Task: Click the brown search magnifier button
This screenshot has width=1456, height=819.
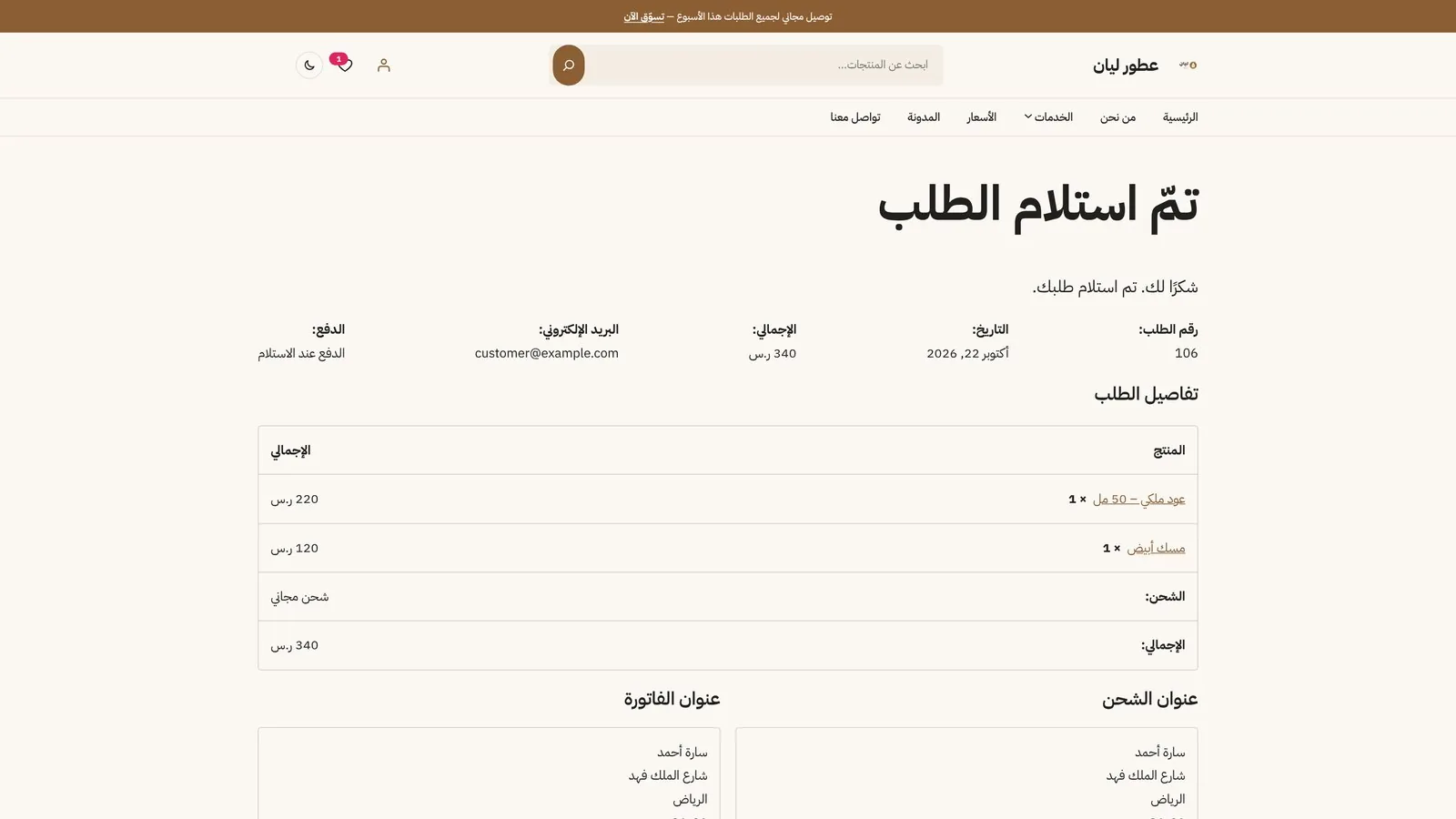Action: tap(569, 66)
